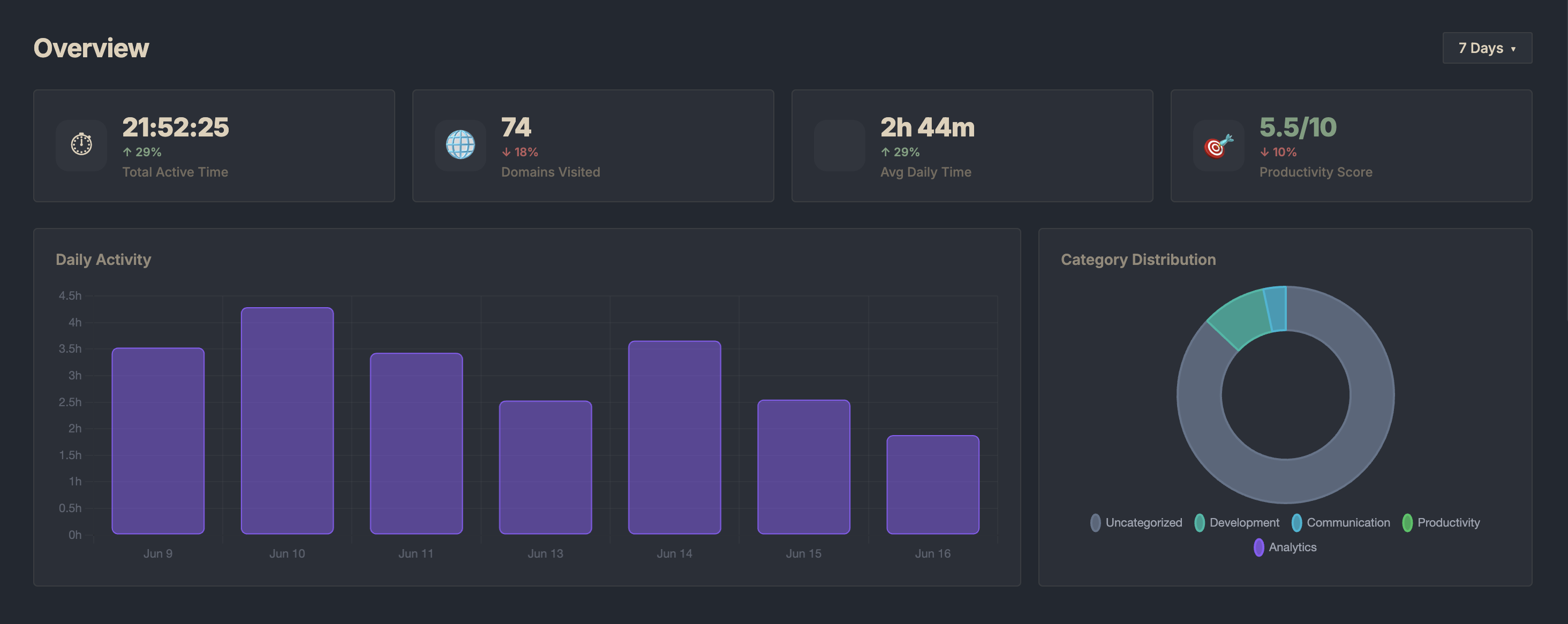Click the Daily Activity heading
Image resolution: width=1568 pixels, height=624 pixels.
(x=103, y=260)
